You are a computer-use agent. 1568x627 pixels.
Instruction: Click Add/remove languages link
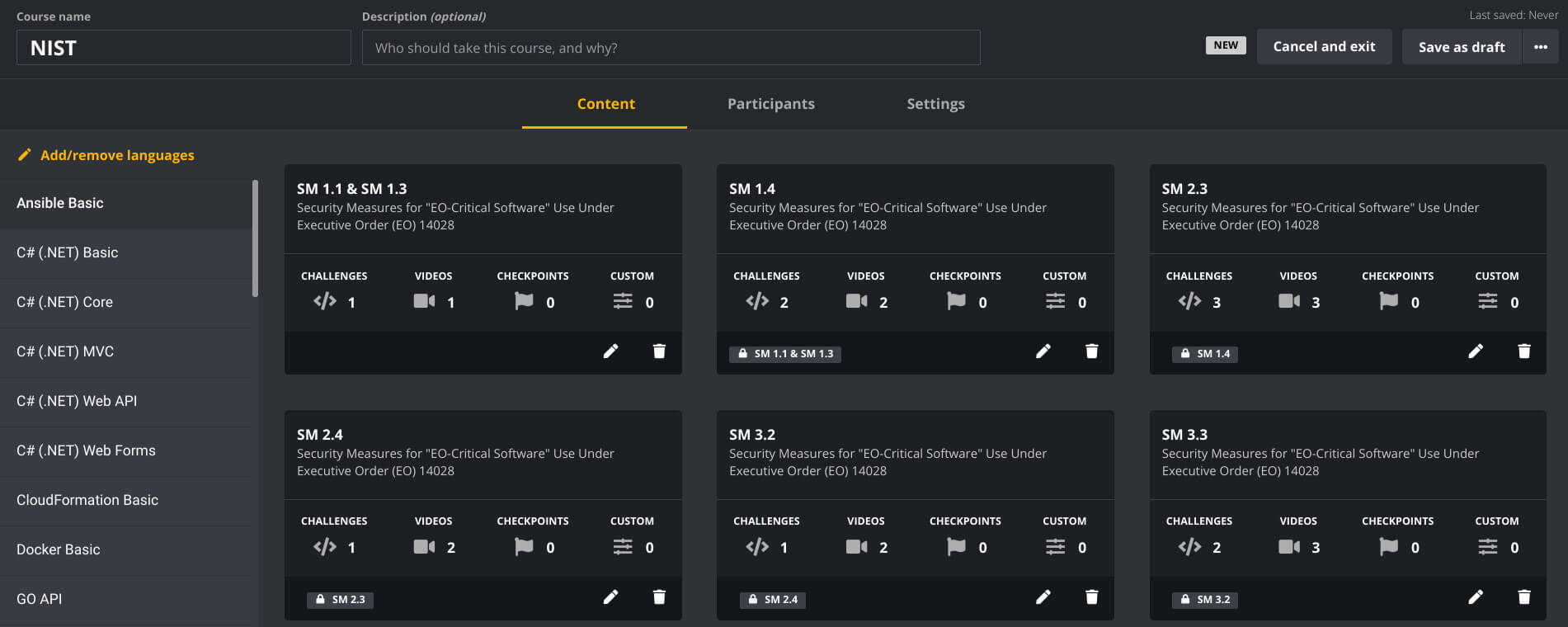click(117, 155)
